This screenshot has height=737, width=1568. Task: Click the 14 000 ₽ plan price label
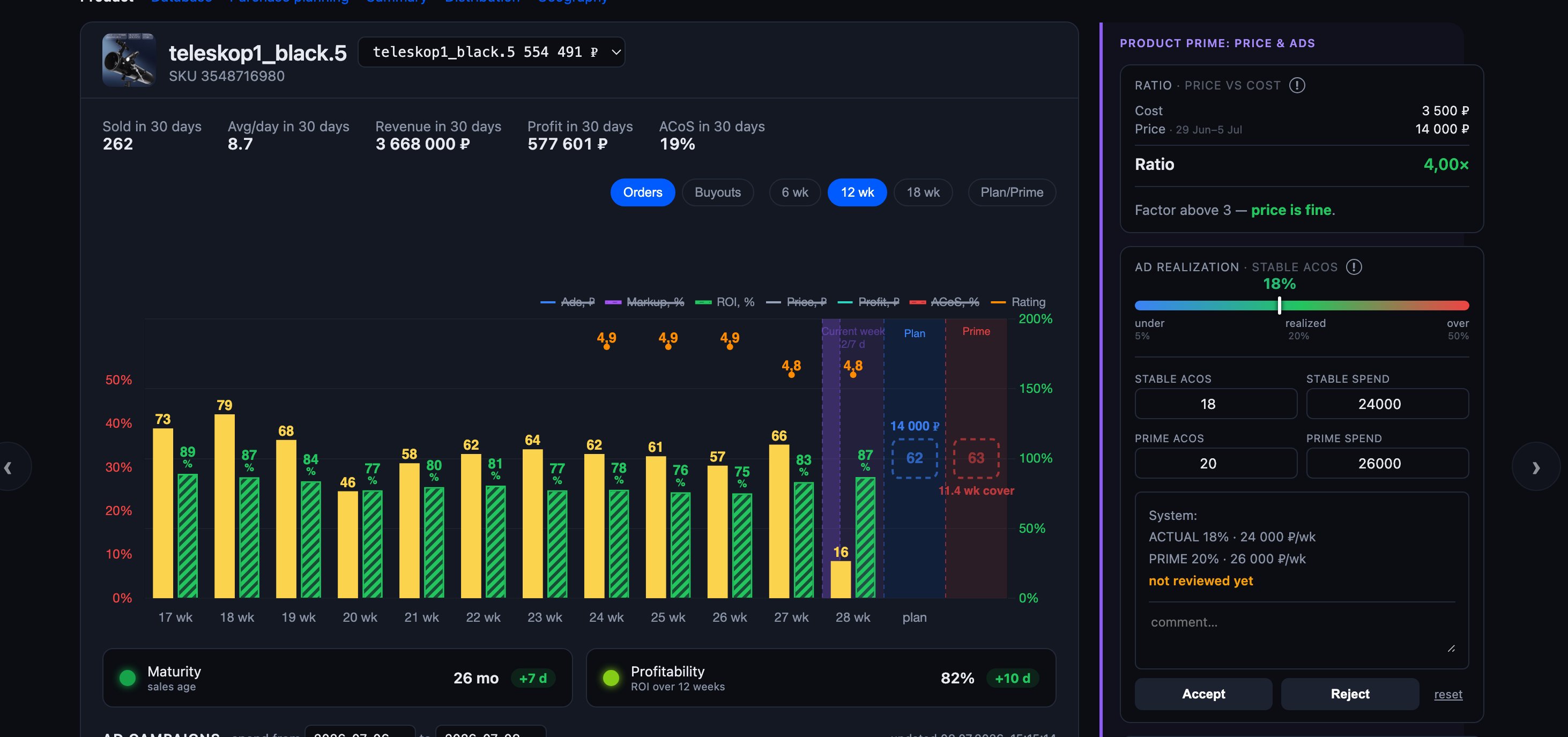coord(914,426)
